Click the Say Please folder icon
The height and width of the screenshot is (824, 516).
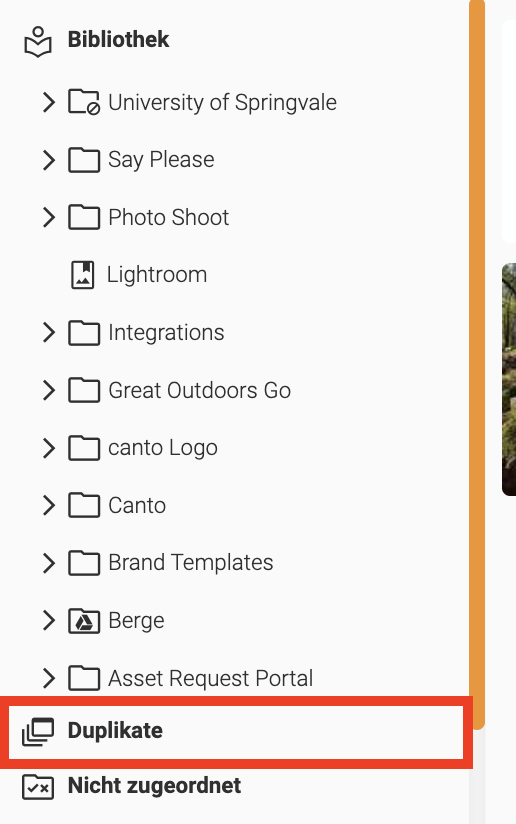coord(84,160)
